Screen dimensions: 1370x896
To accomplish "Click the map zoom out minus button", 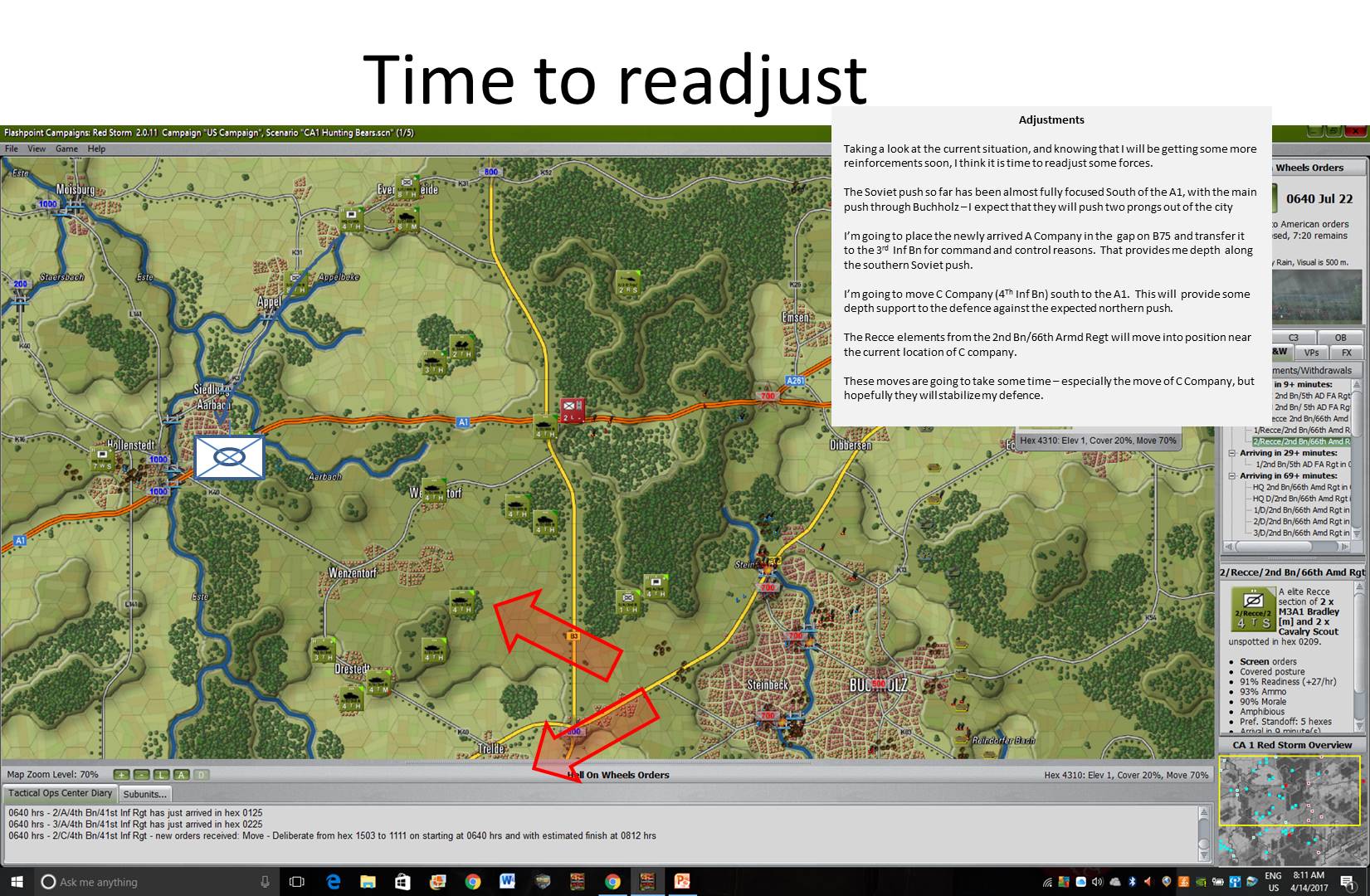I will point(141,775).
